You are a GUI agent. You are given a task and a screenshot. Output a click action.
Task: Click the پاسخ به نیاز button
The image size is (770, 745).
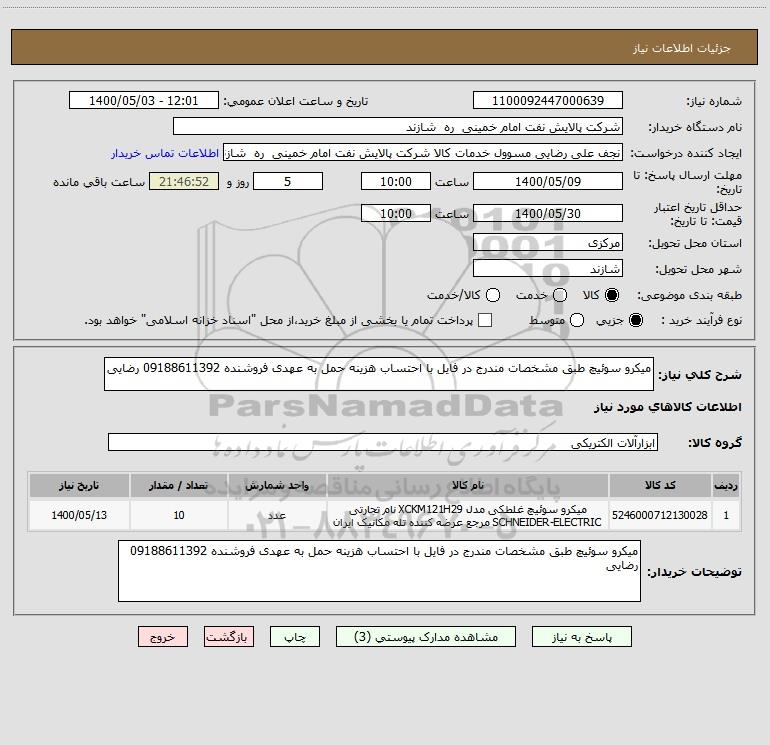(x=581, y=637)
